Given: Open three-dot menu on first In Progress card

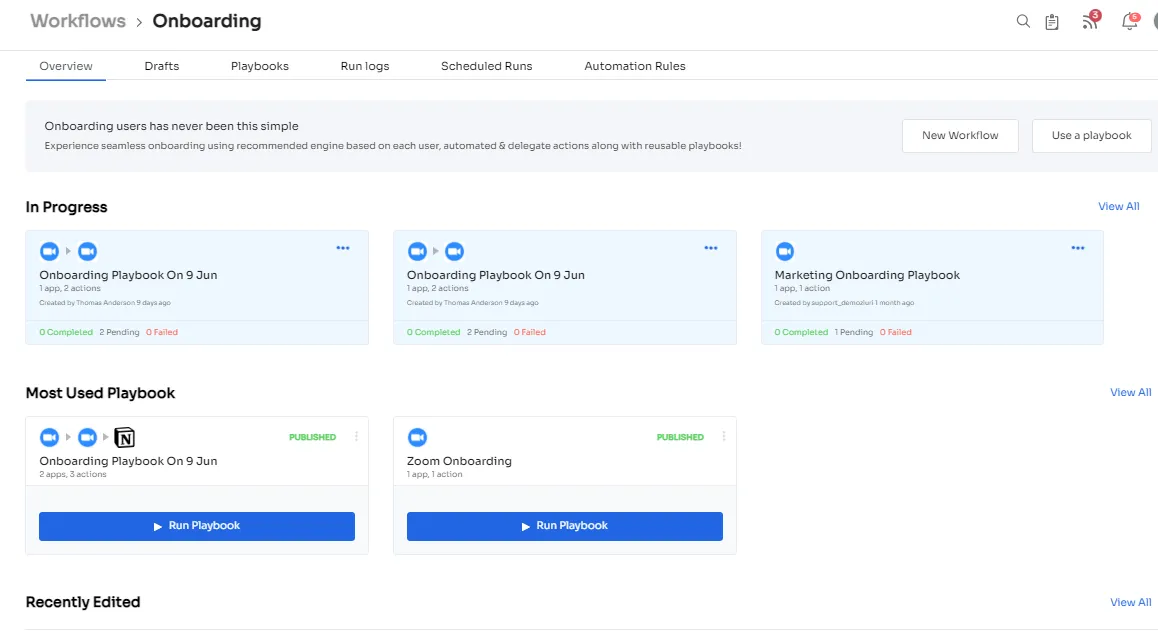Looking at the screenshot, I should (x=343, y=248).
